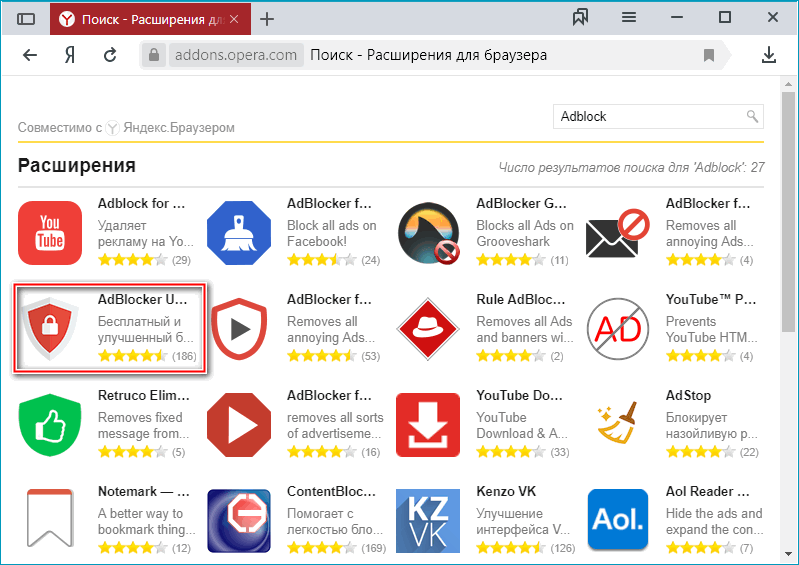The height and width of the screenshot is (565, 799).
Task: Open the bookmarks manager icon in title bar
Action: pyautogui.click(x=580, y=18)
